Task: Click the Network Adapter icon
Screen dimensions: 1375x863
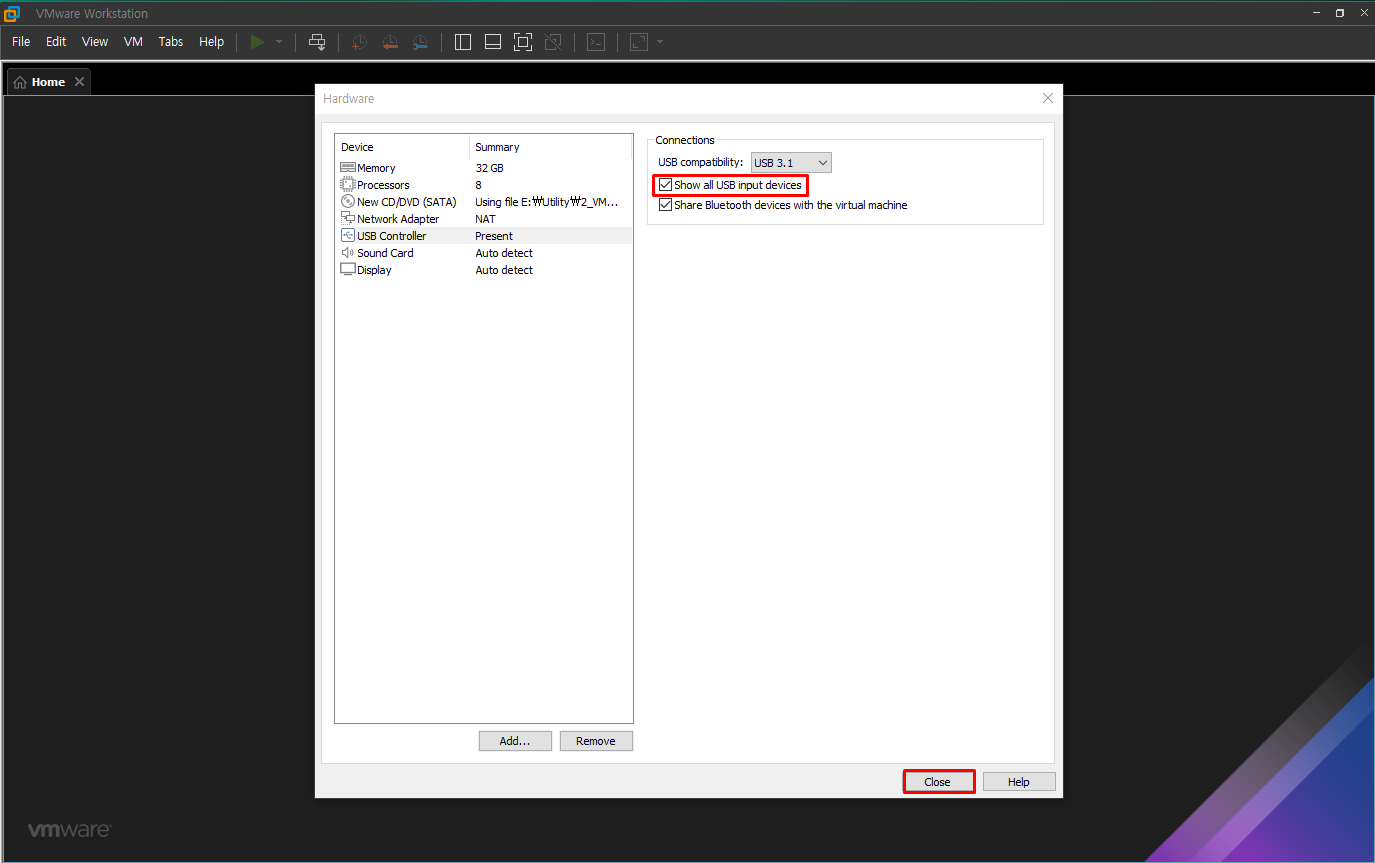Action: coord(348,219)
